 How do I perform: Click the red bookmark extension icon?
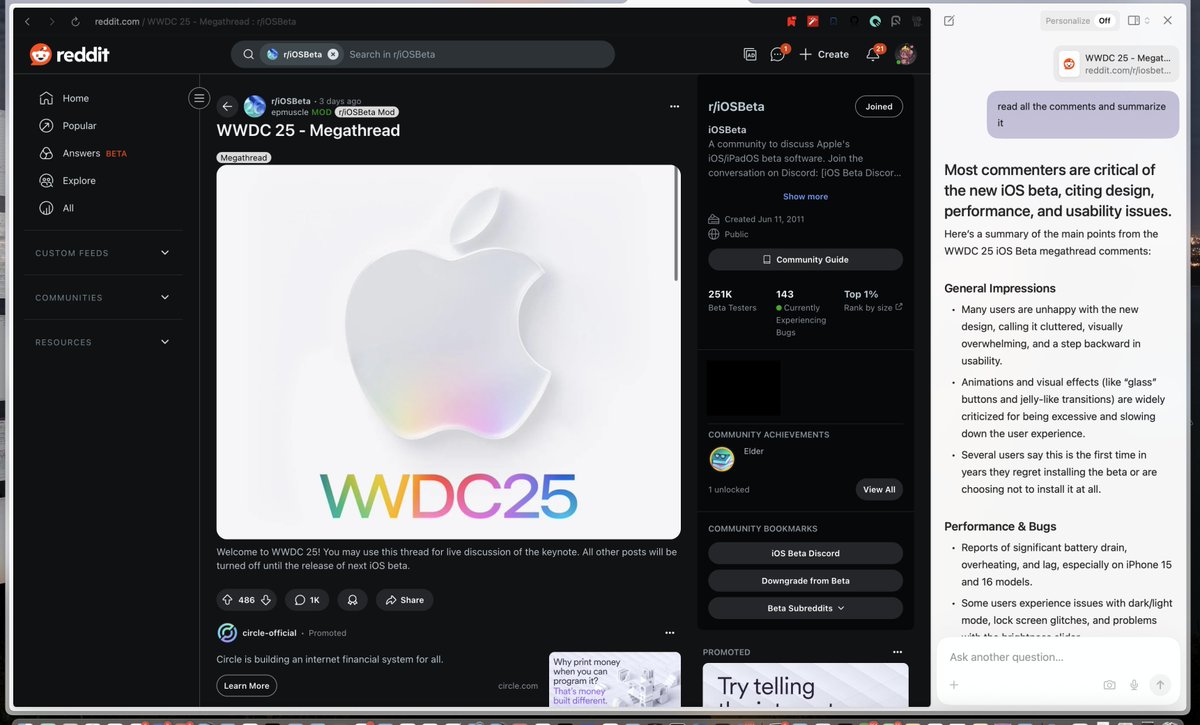791,21
